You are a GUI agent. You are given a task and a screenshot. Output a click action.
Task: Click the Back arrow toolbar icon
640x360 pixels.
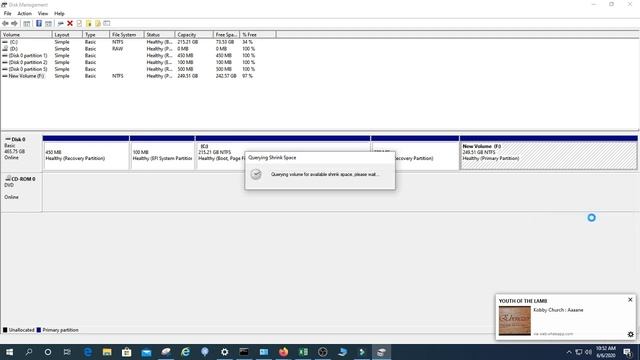point(5,24)
